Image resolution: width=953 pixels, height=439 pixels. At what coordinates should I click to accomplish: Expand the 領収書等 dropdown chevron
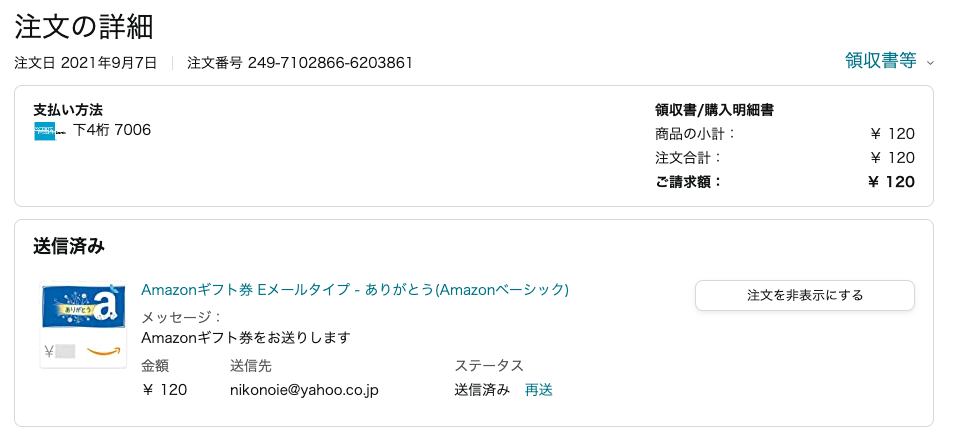click(x=930, y=62)
